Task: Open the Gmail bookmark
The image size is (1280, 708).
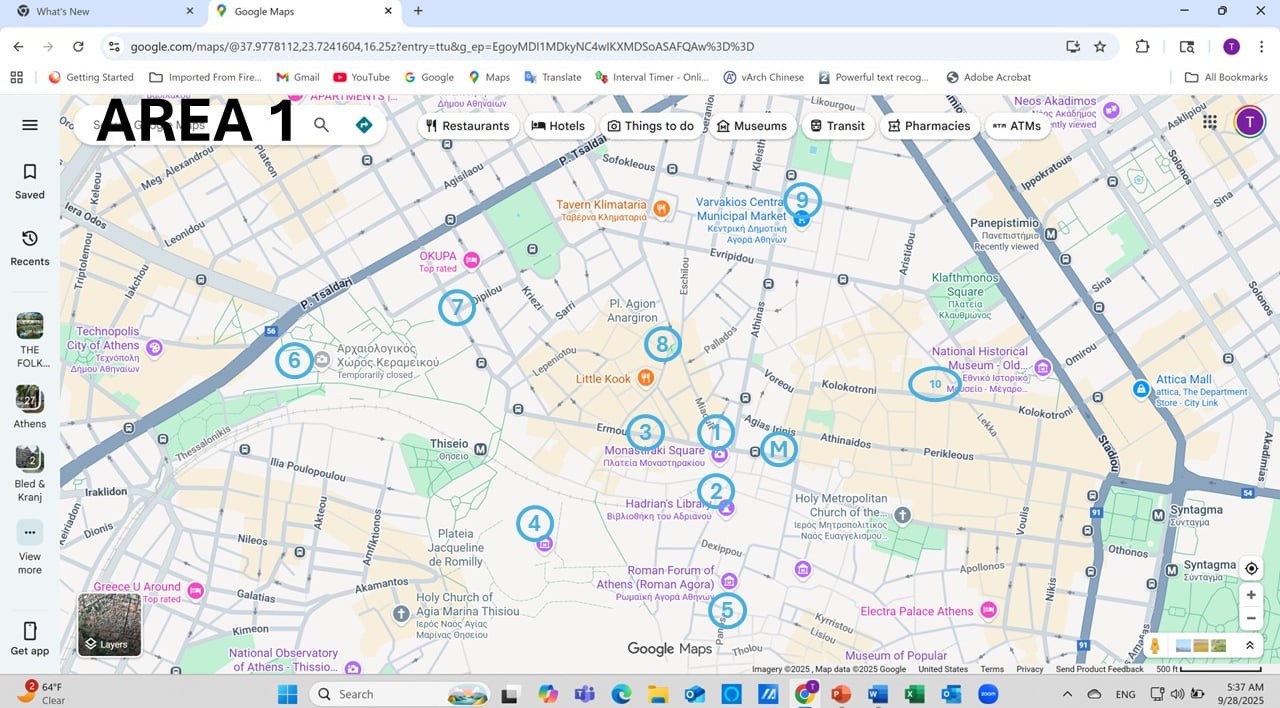Action: click(x=298, y=77)
